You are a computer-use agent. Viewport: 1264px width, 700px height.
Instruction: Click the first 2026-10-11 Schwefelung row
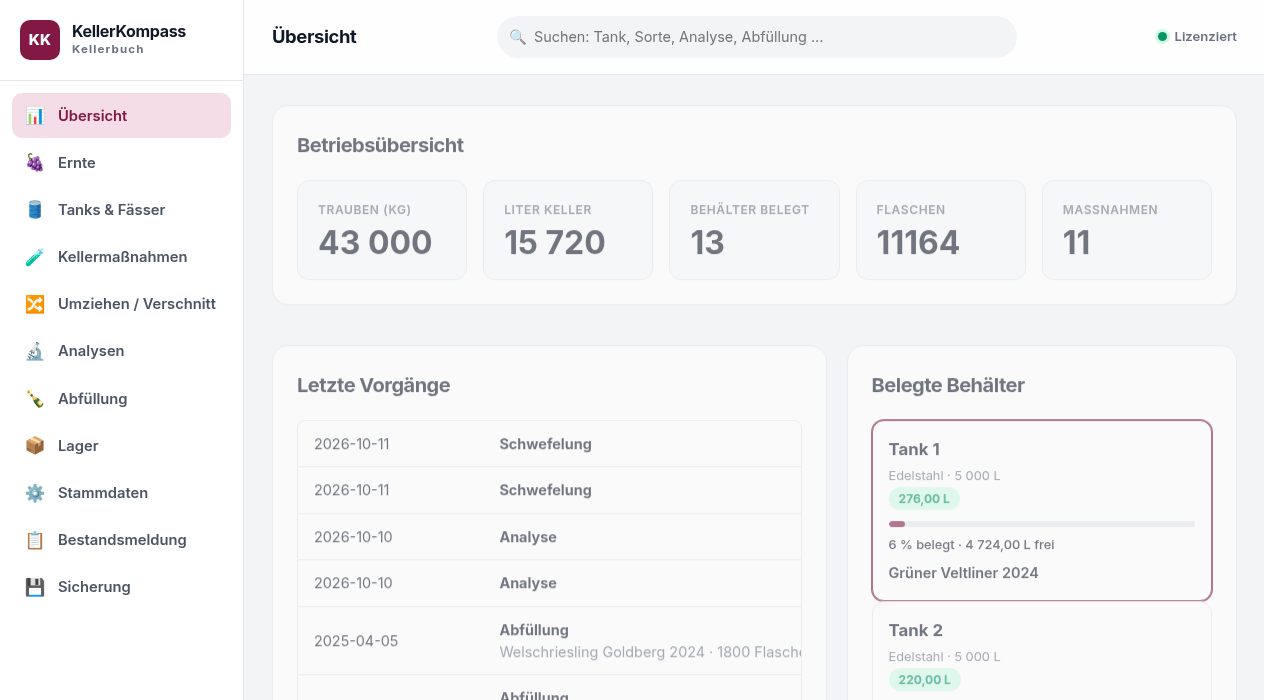(x=549, y=444)
